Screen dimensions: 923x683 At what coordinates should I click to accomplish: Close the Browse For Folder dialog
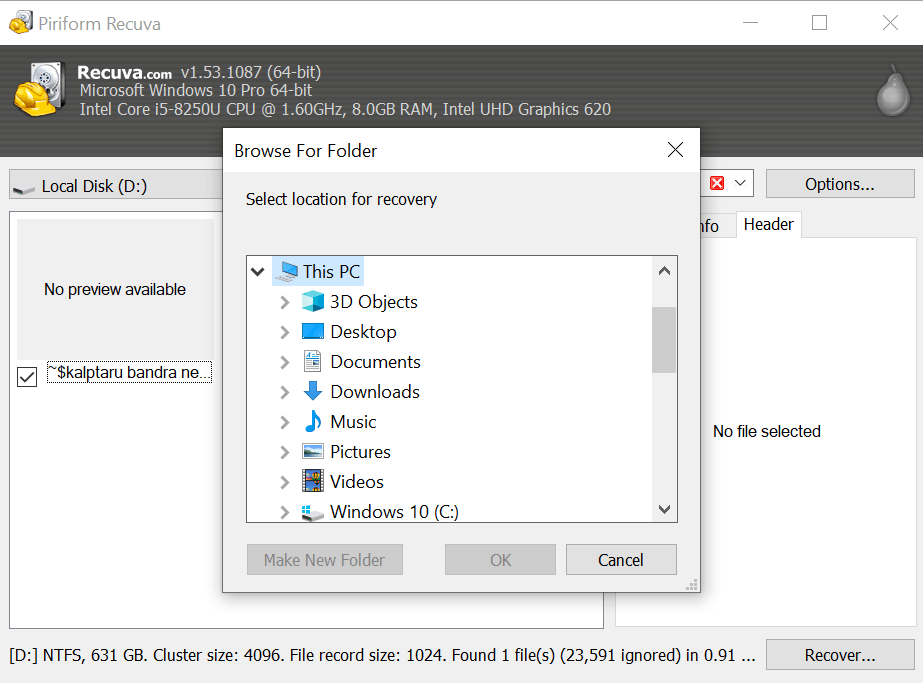click(675, 150)
